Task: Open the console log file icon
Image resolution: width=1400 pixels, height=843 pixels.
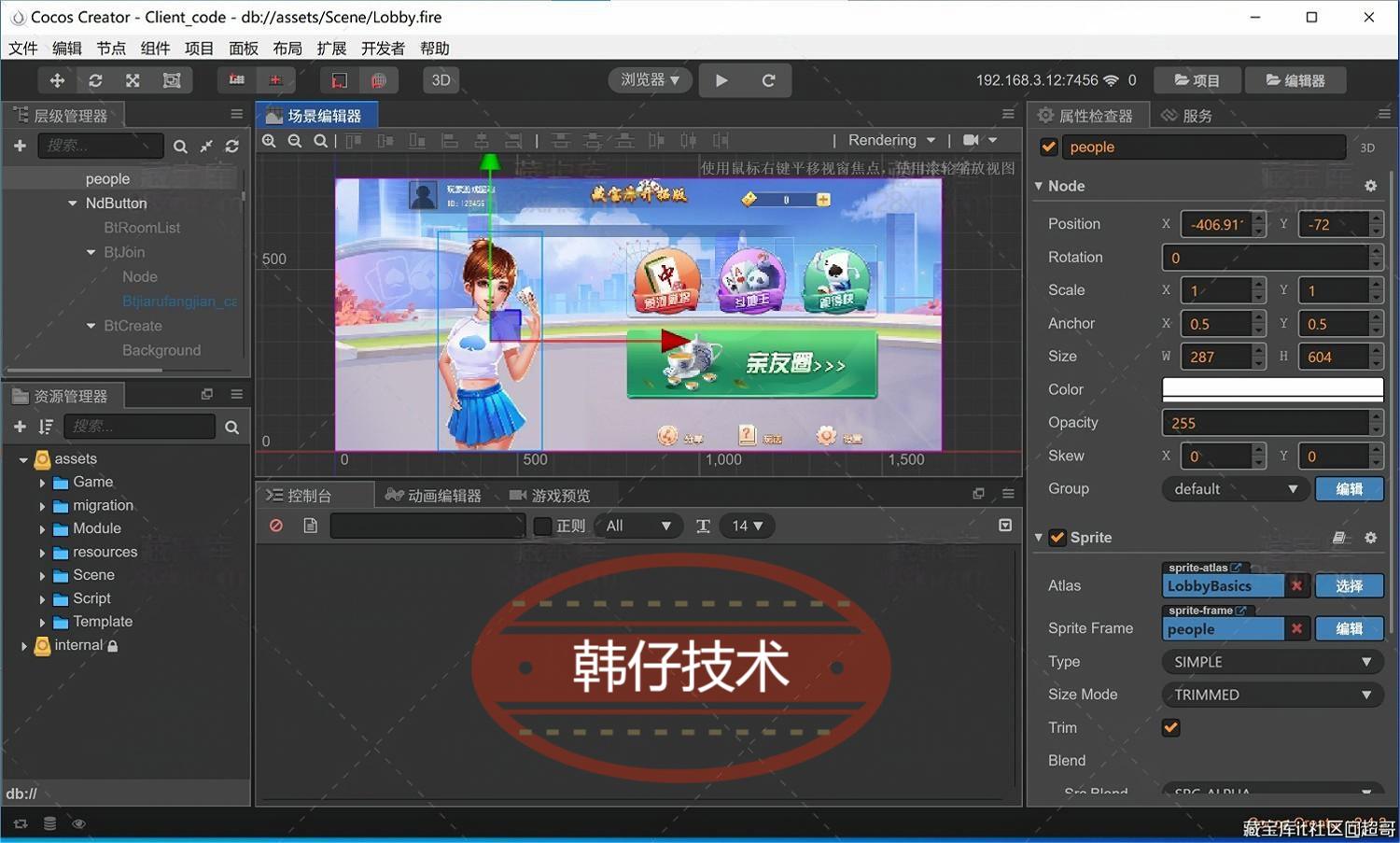Action: point(310,526)
